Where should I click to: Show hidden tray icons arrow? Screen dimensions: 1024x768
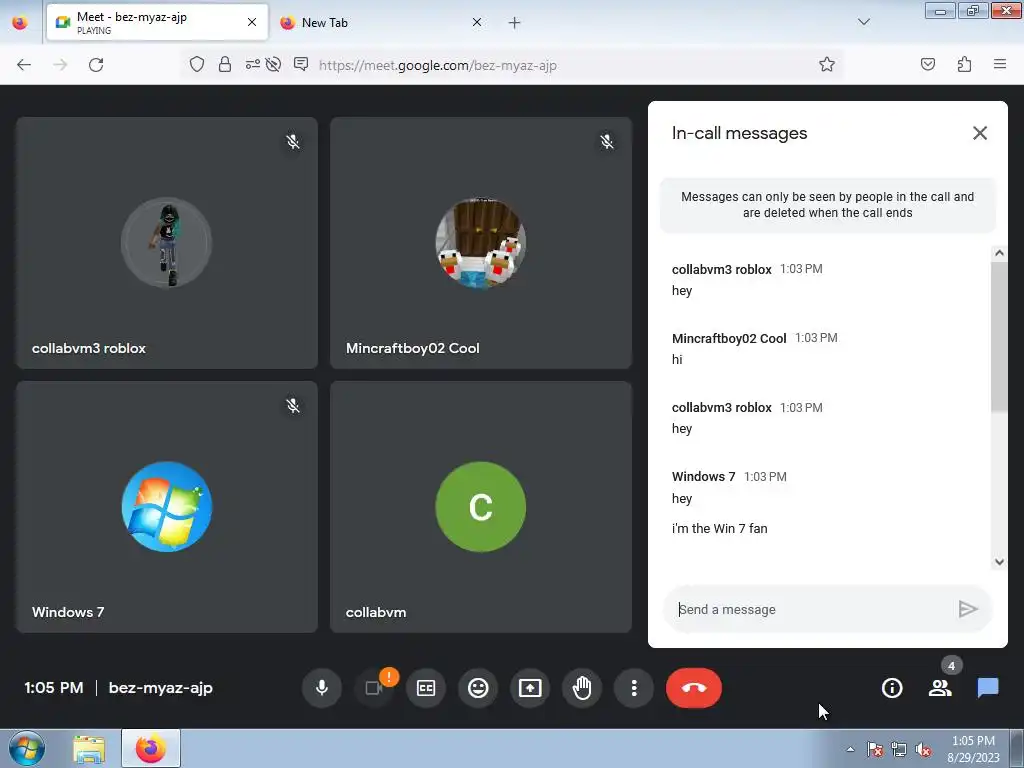click(850, 750)
